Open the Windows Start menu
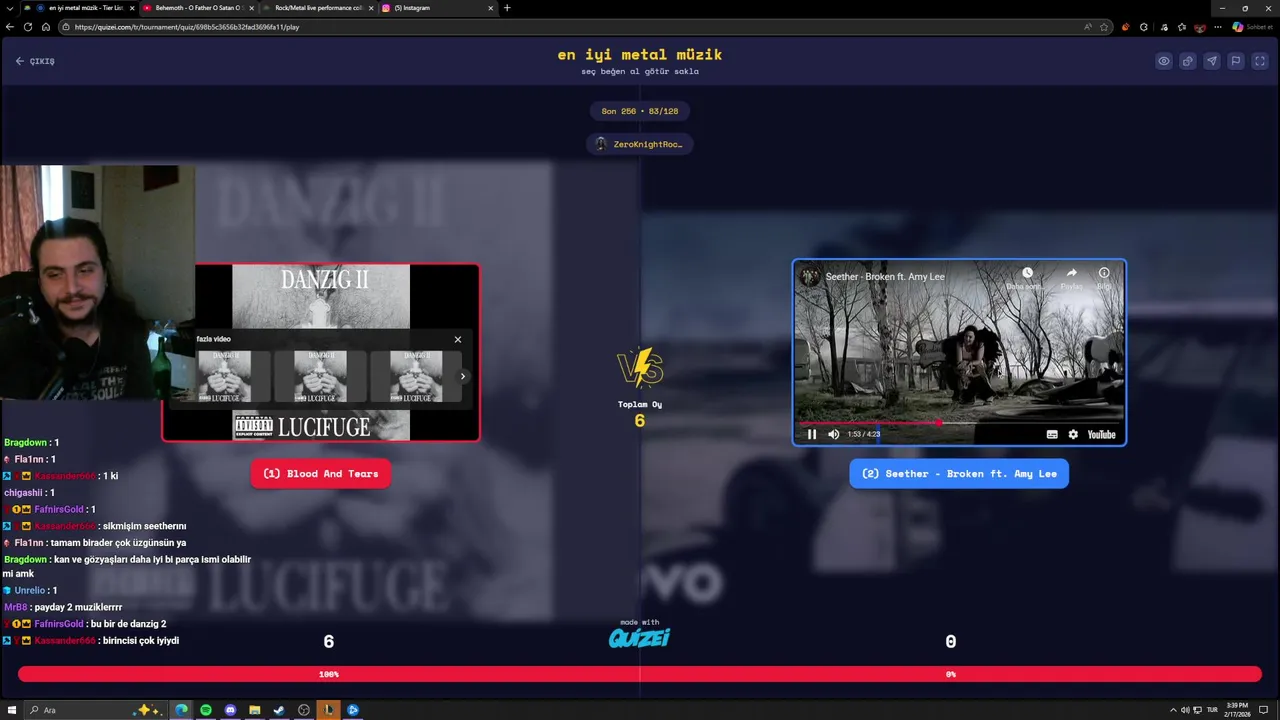Screen dimensions: 1280x720 pyautogui.click(x=12, y=710)
